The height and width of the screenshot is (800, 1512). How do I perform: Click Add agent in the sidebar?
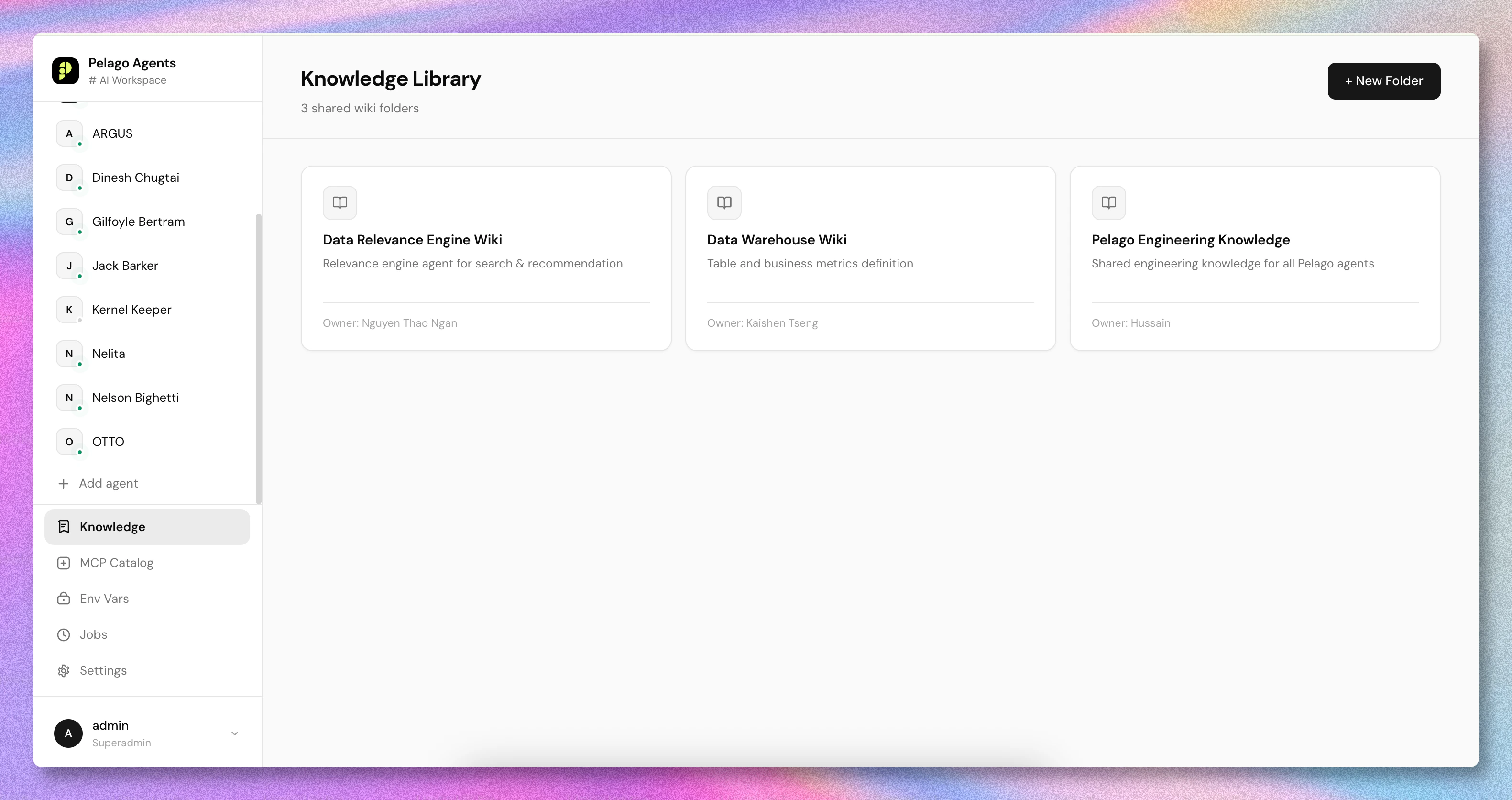[109, 483]
